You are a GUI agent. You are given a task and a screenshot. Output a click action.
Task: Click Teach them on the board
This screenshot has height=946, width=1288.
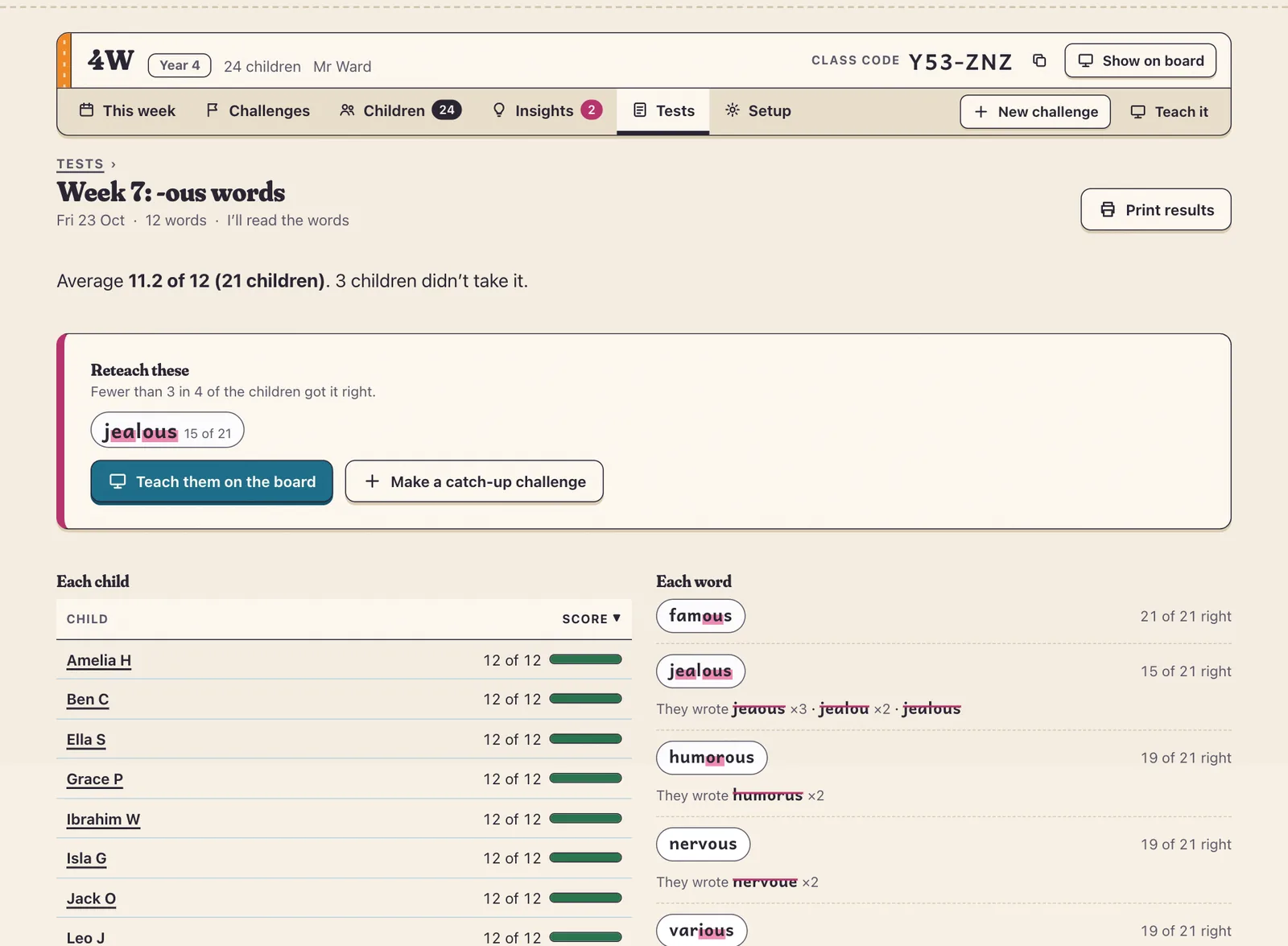212,482
